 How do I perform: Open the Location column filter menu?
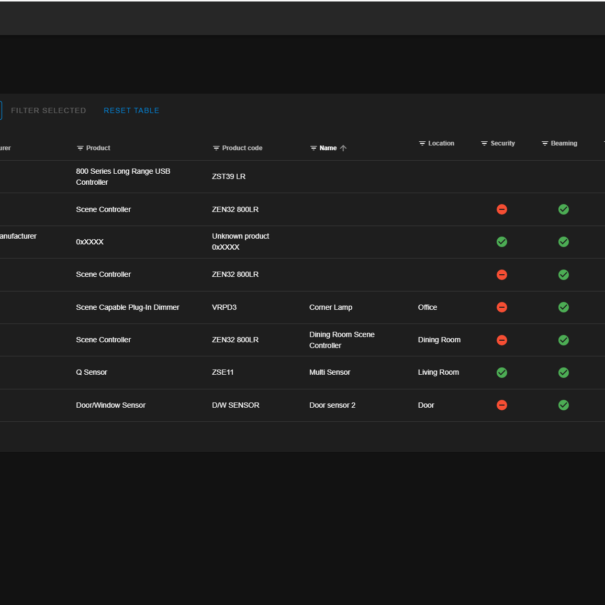[x=422, y=144]
